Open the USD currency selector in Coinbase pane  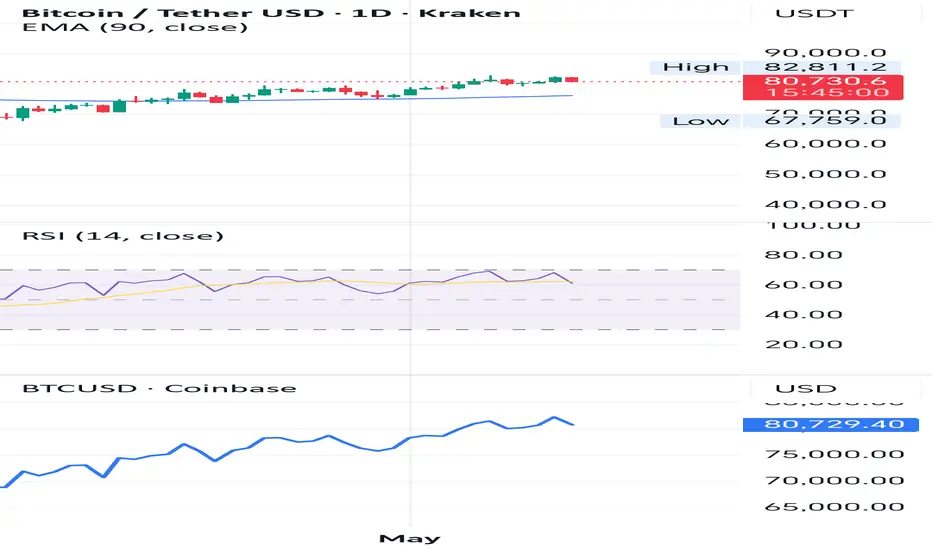point(805,389)
